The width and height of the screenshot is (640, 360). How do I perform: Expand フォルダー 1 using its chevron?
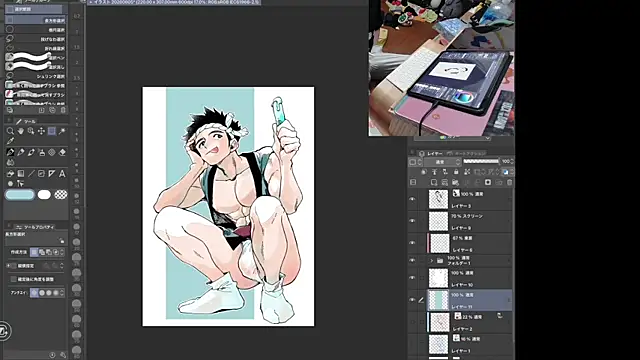coord(431,260)
